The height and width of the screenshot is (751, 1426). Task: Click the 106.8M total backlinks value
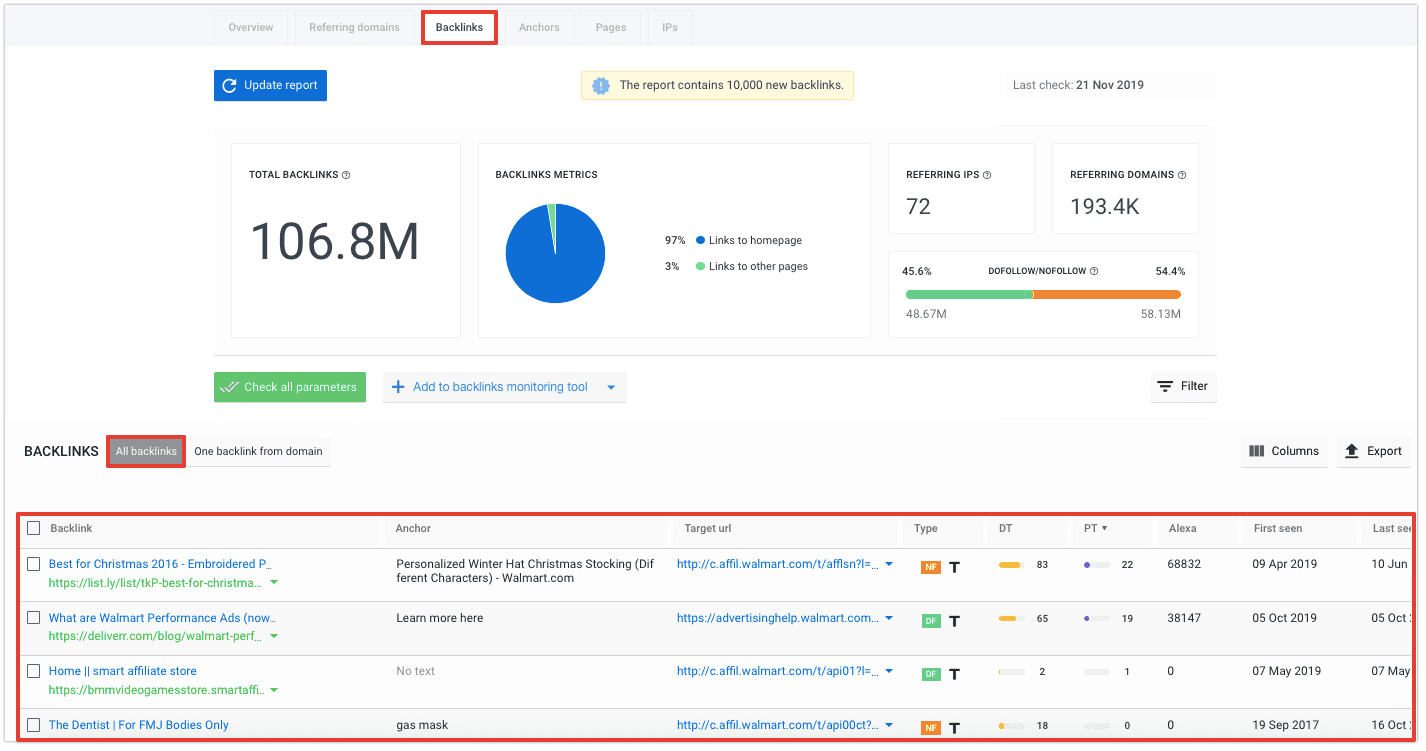(335, 242)
